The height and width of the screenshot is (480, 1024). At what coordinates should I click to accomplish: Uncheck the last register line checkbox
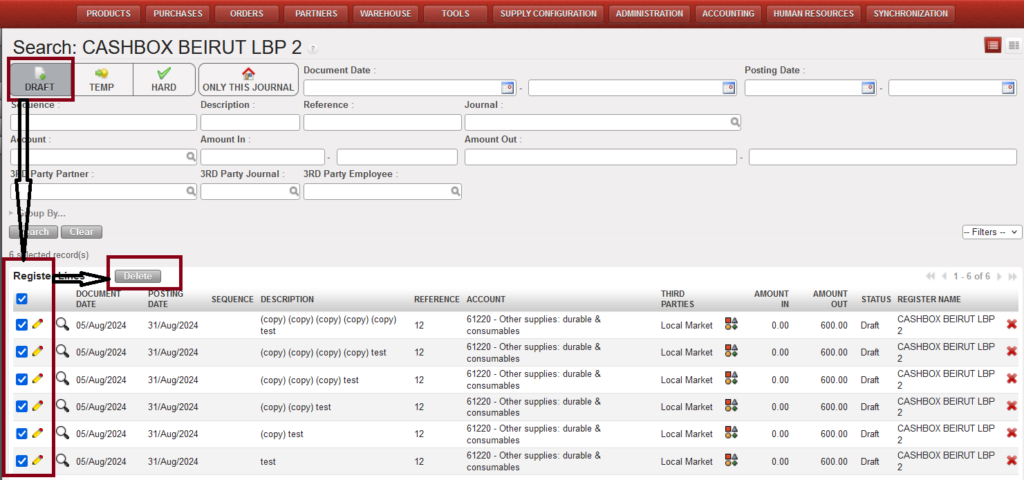click(22, 461)
